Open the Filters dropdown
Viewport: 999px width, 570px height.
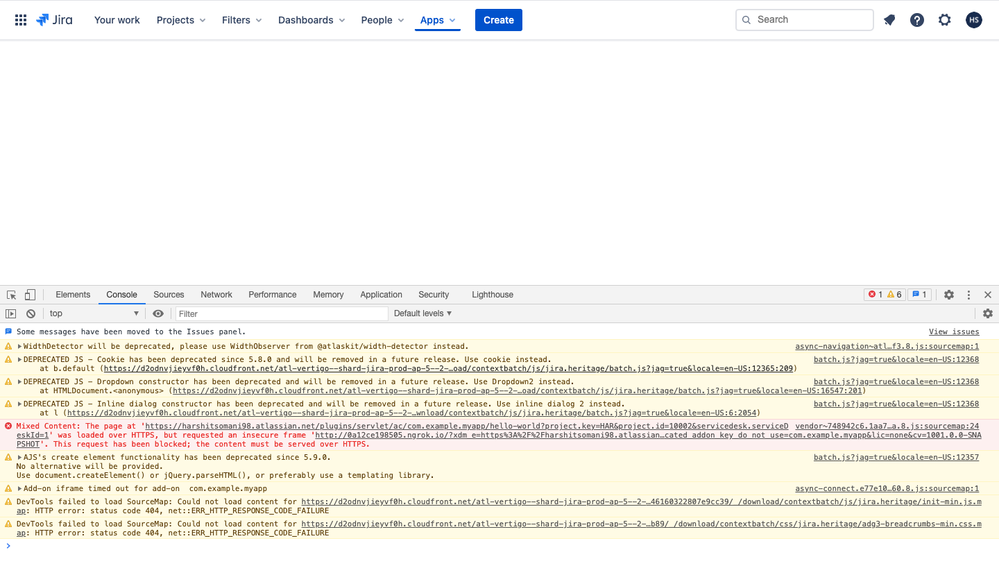pos(241,20)
